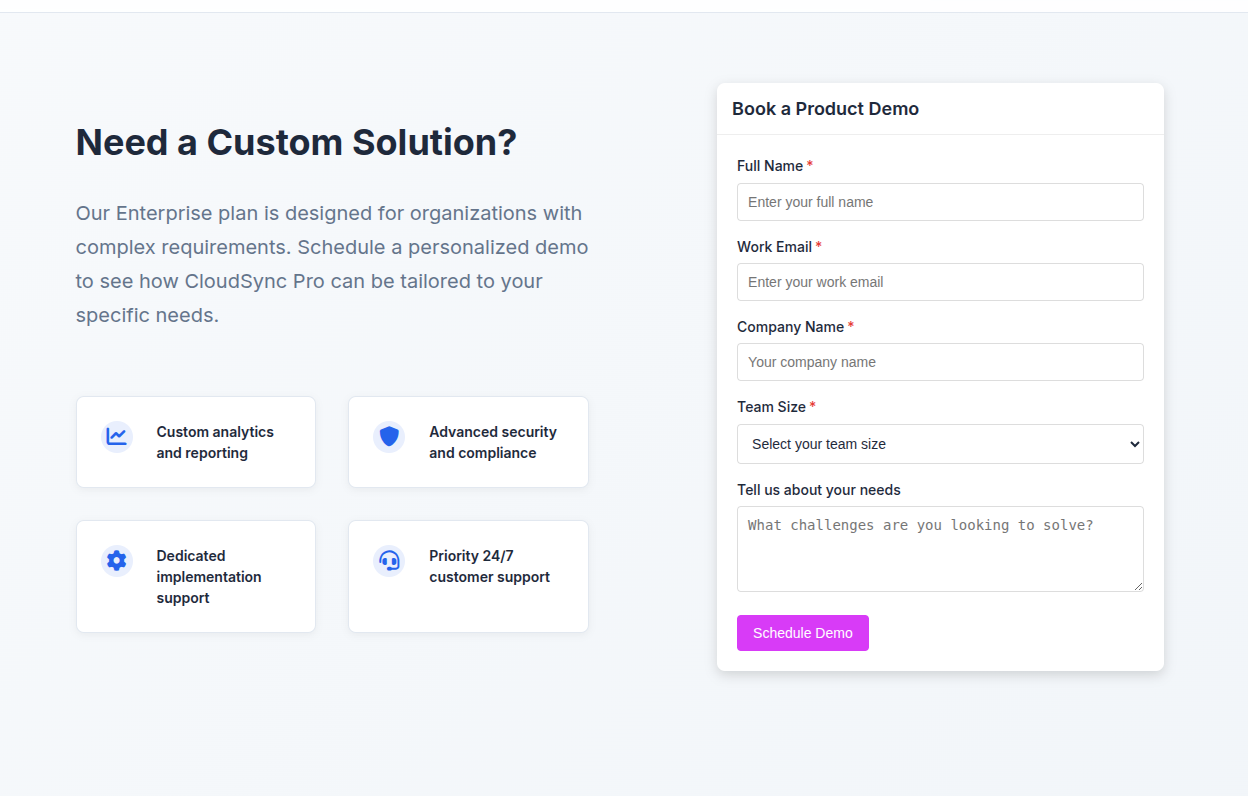This screenshot has width=1248, height=796.
Task: Click the Work Email input field
Action: click(x=940, y=282)
